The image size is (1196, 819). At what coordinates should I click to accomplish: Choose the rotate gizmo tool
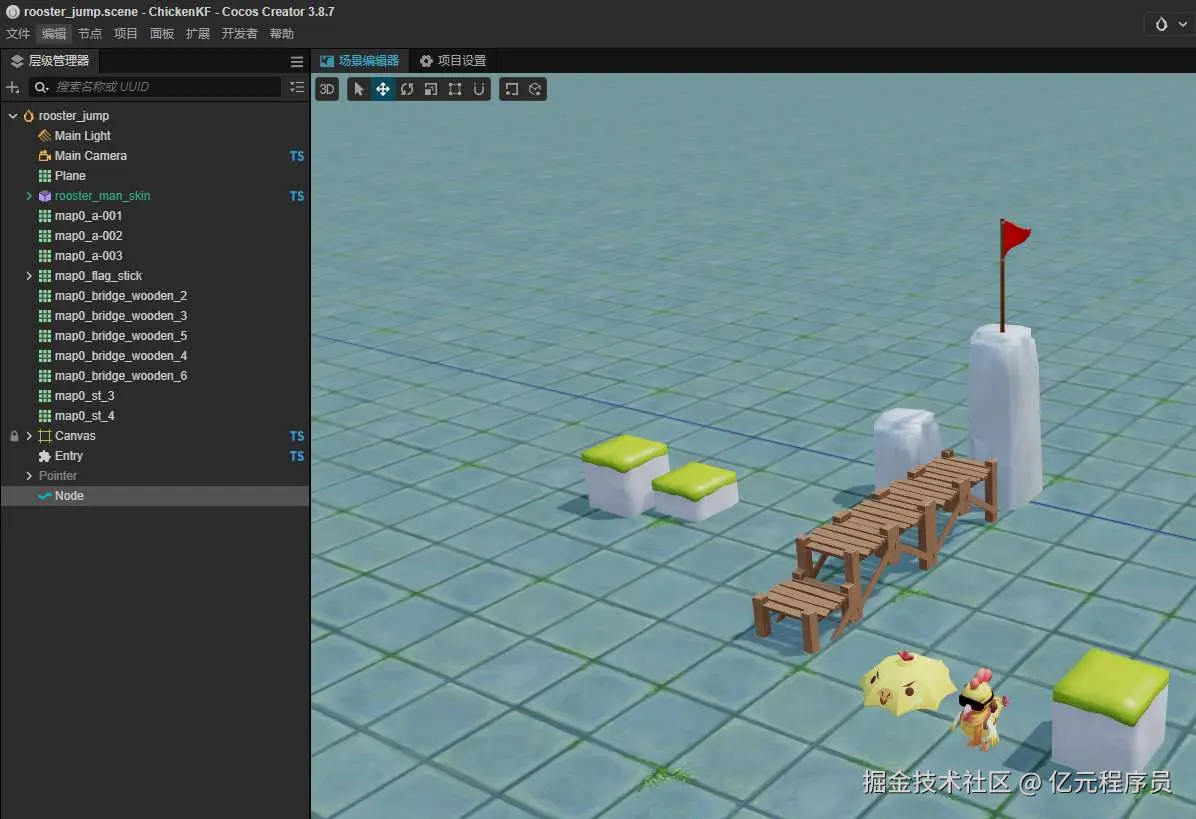407,89
